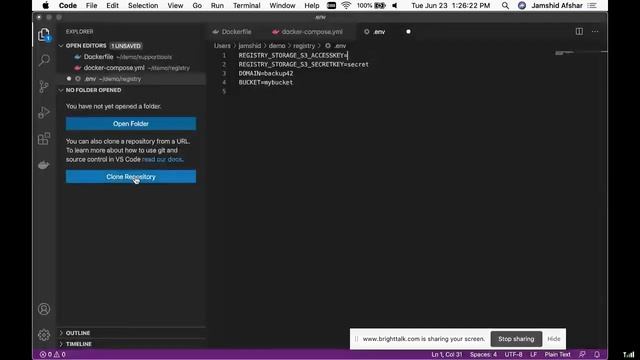Screen dimensions: 640x360
Task: Open the File menu
Action: (x=91, y=6)
